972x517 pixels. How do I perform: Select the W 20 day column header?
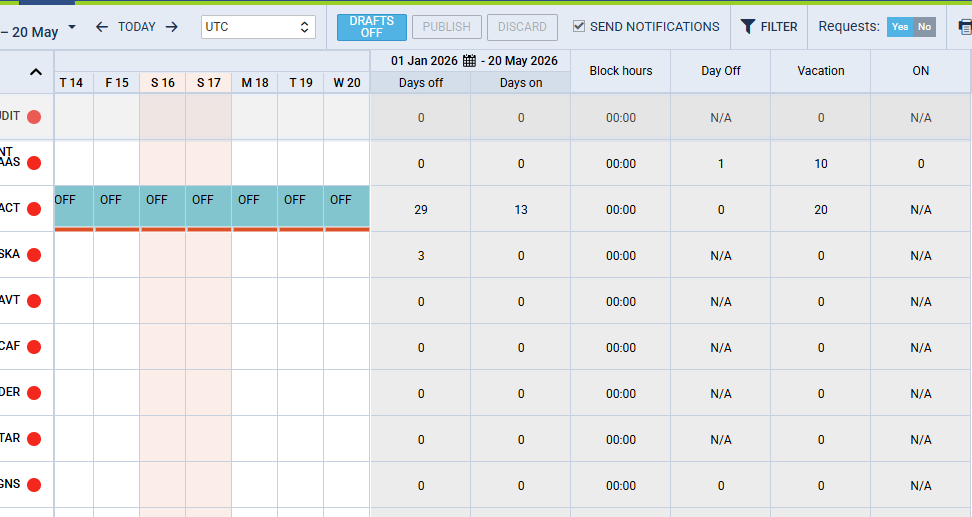tap(347, 82)
